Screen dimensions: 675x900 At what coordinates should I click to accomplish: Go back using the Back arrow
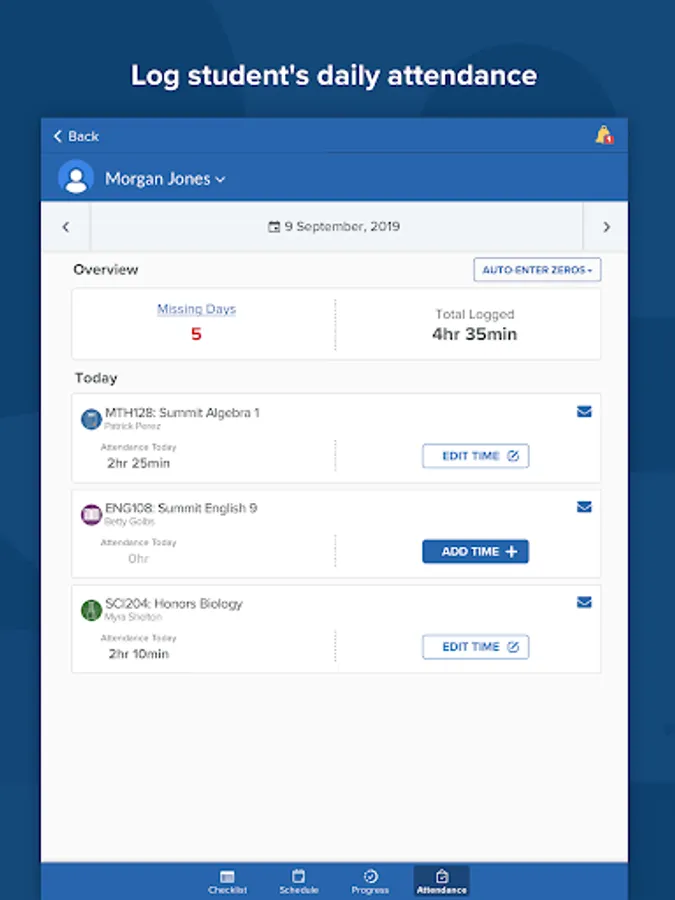coord(76,136)
